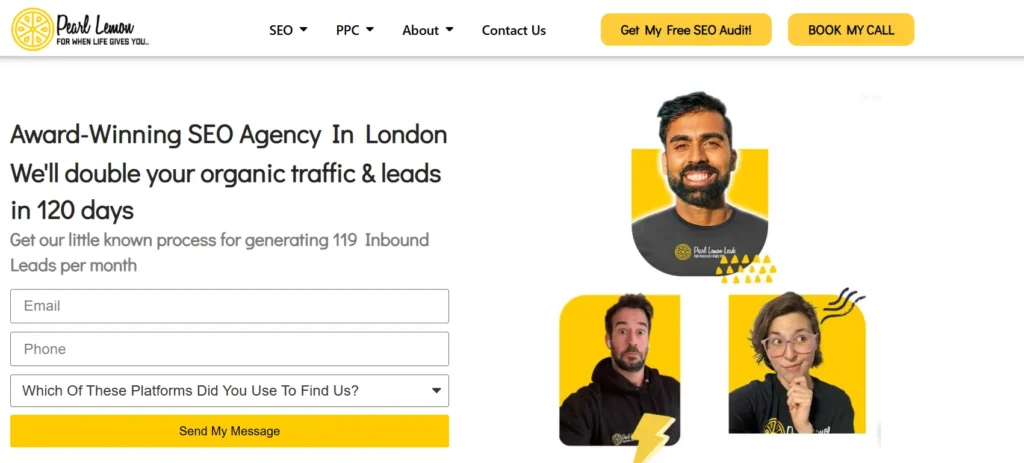Select the PPC navigation item

click(347, 30)
